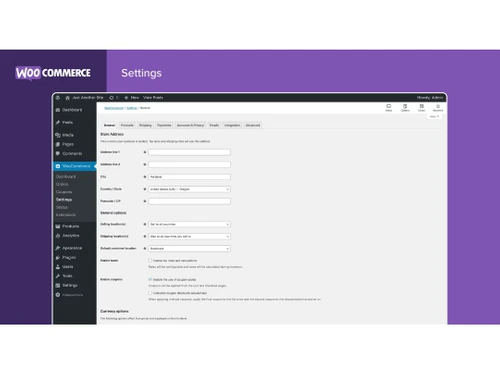
Task: Open the Default customer location dropdown
Action: pos(189,249)
